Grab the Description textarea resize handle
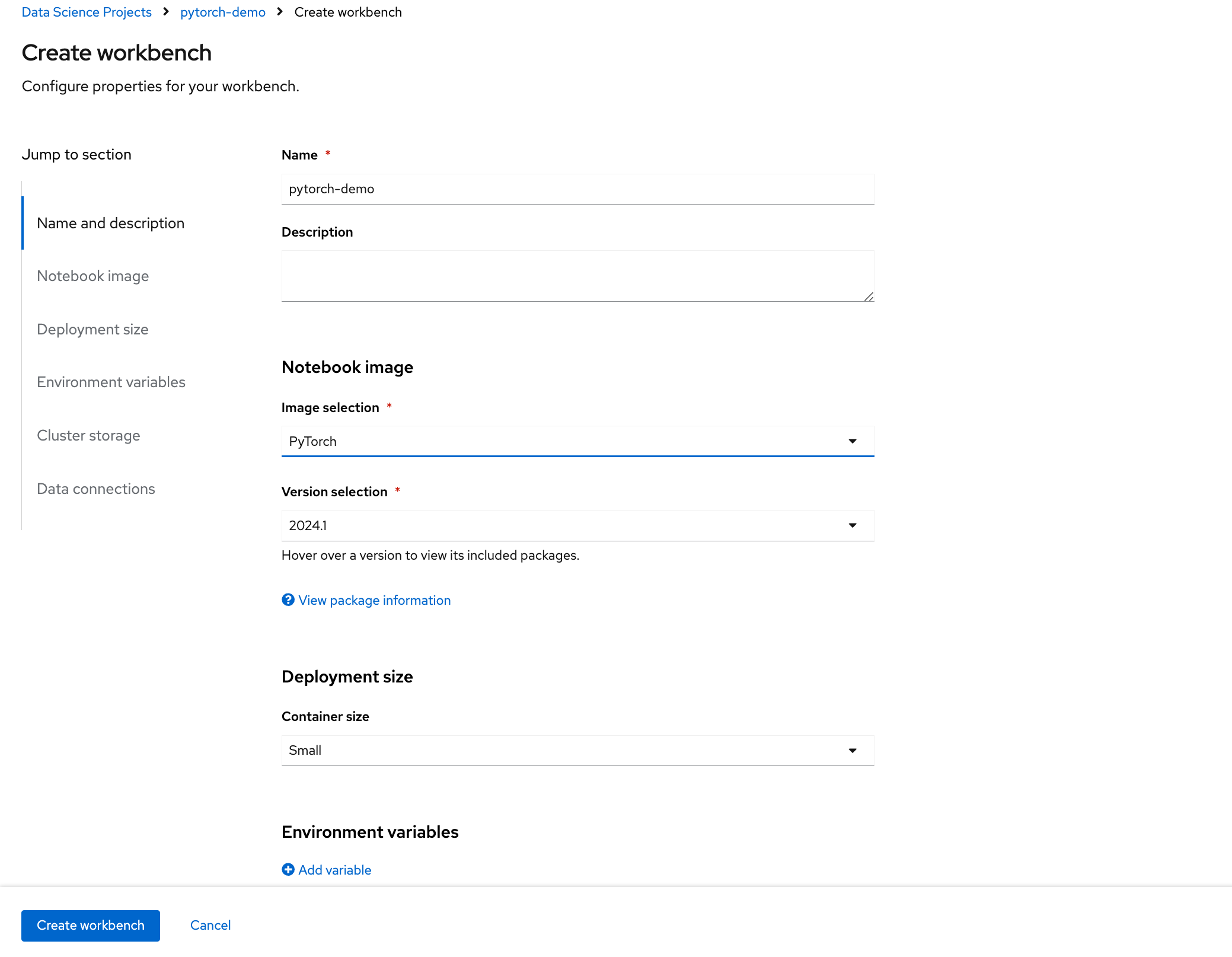 point(869,296)
